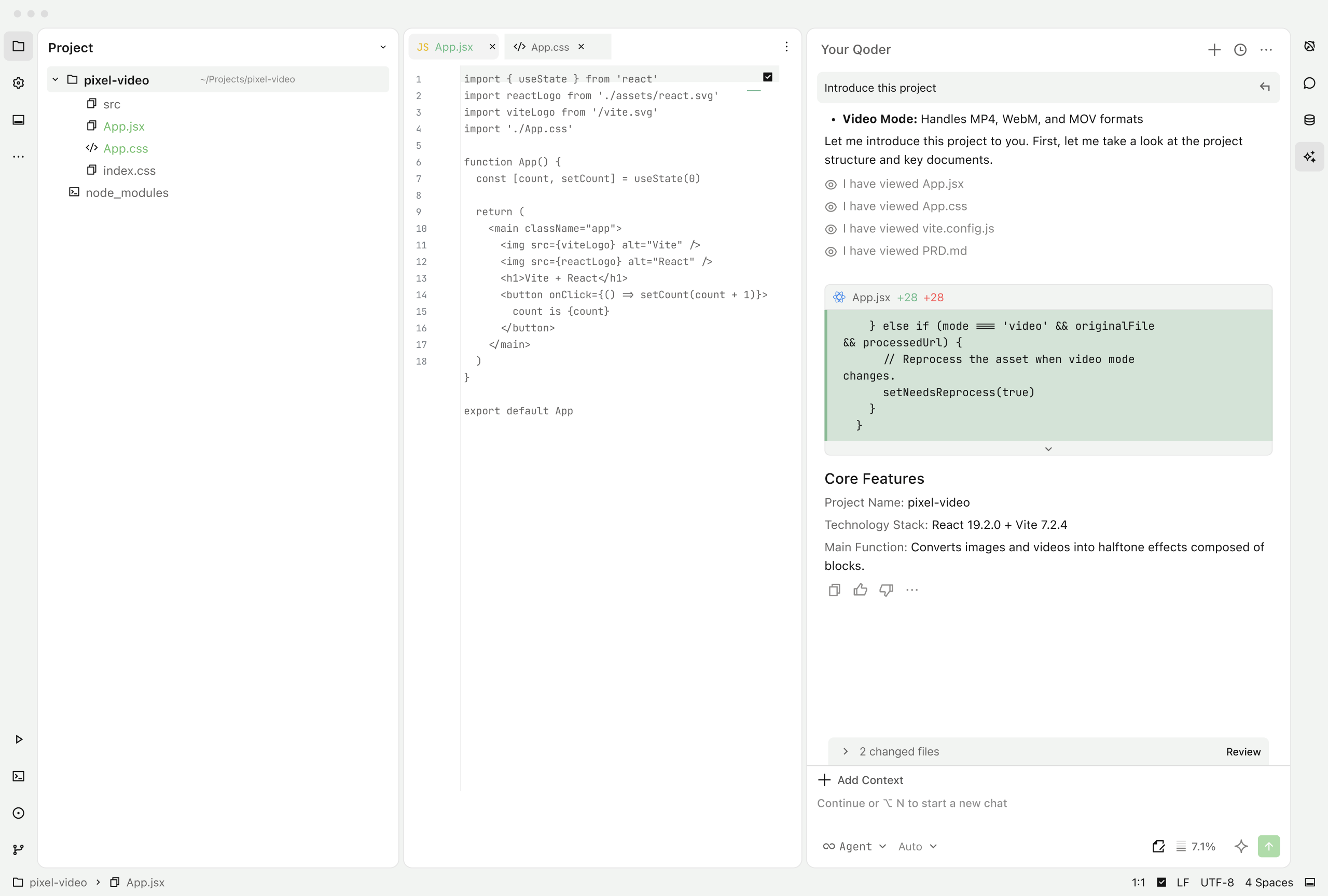Open src folder in project tree
The width and height of the screenshot is (1328, 896).
point(112,104)
